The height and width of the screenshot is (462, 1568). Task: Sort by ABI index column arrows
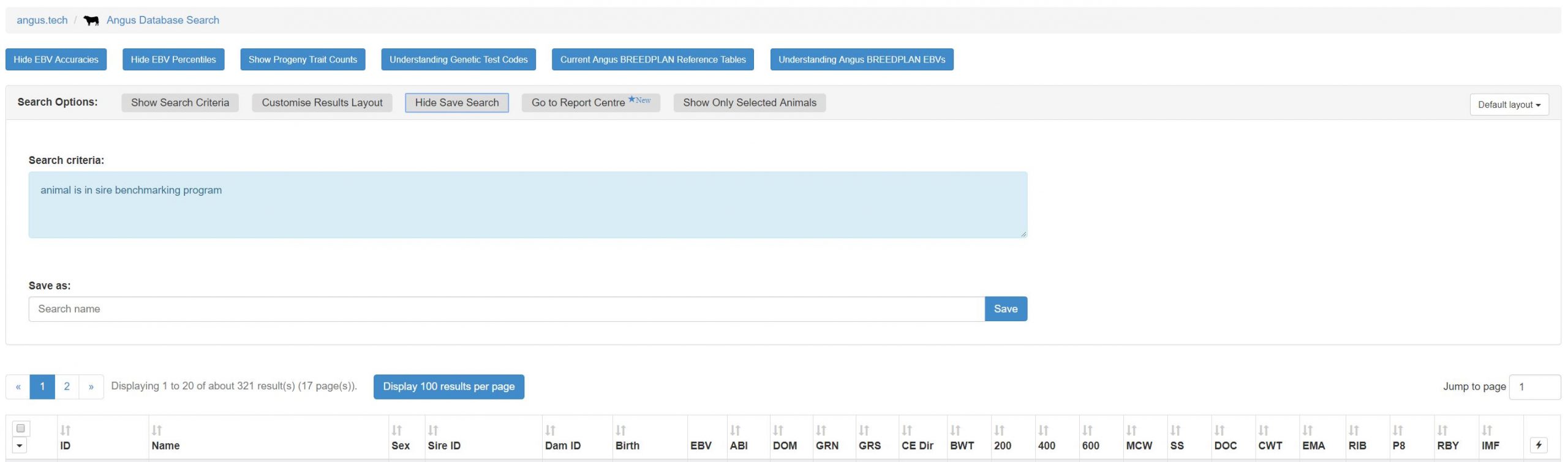tap(735, 430)
